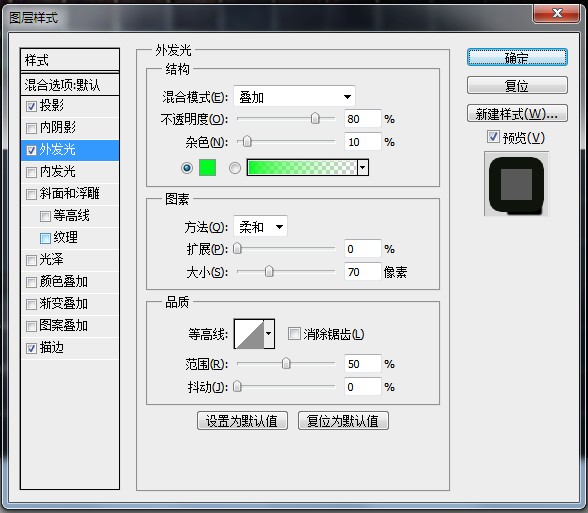This screenshot has height=513, width=588.
Task: Select 样式 in the left list
Action: pos(70,60)
